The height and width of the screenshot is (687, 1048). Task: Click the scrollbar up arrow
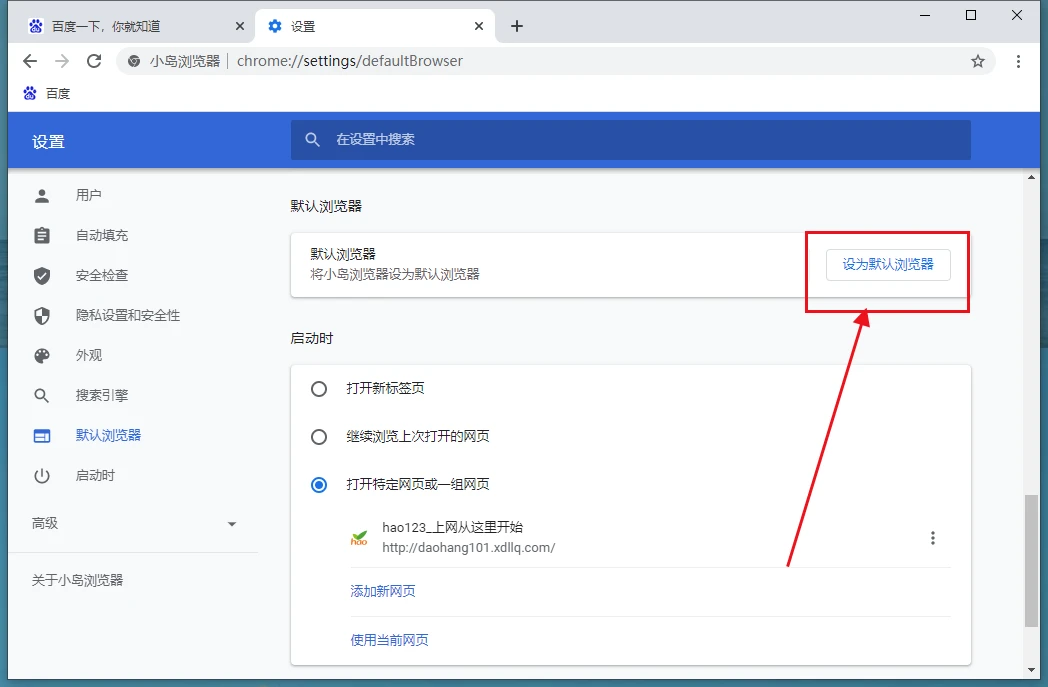[x=1032, y=177]
